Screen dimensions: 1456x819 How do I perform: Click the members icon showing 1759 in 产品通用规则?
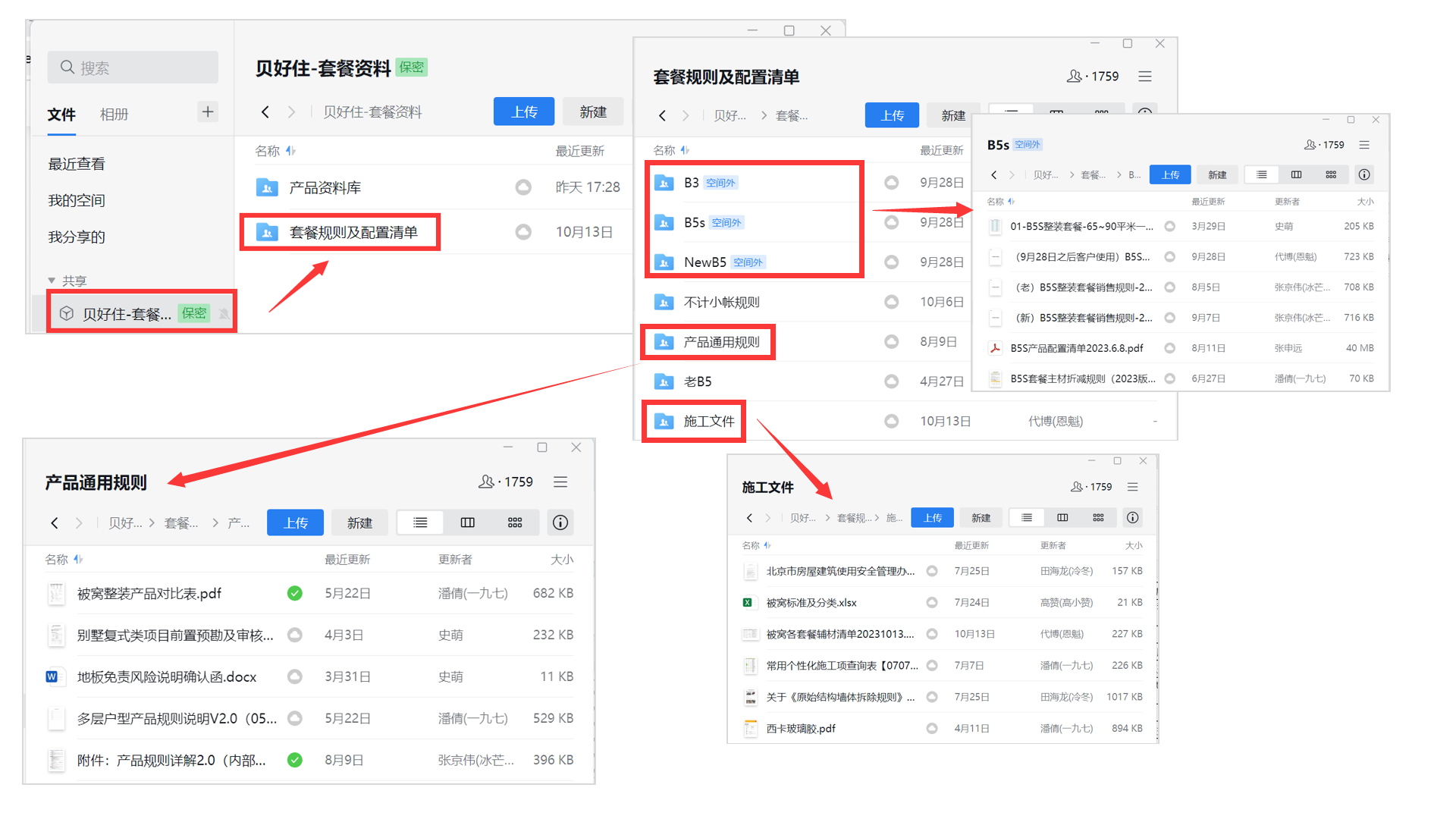(x=487, y=482)
